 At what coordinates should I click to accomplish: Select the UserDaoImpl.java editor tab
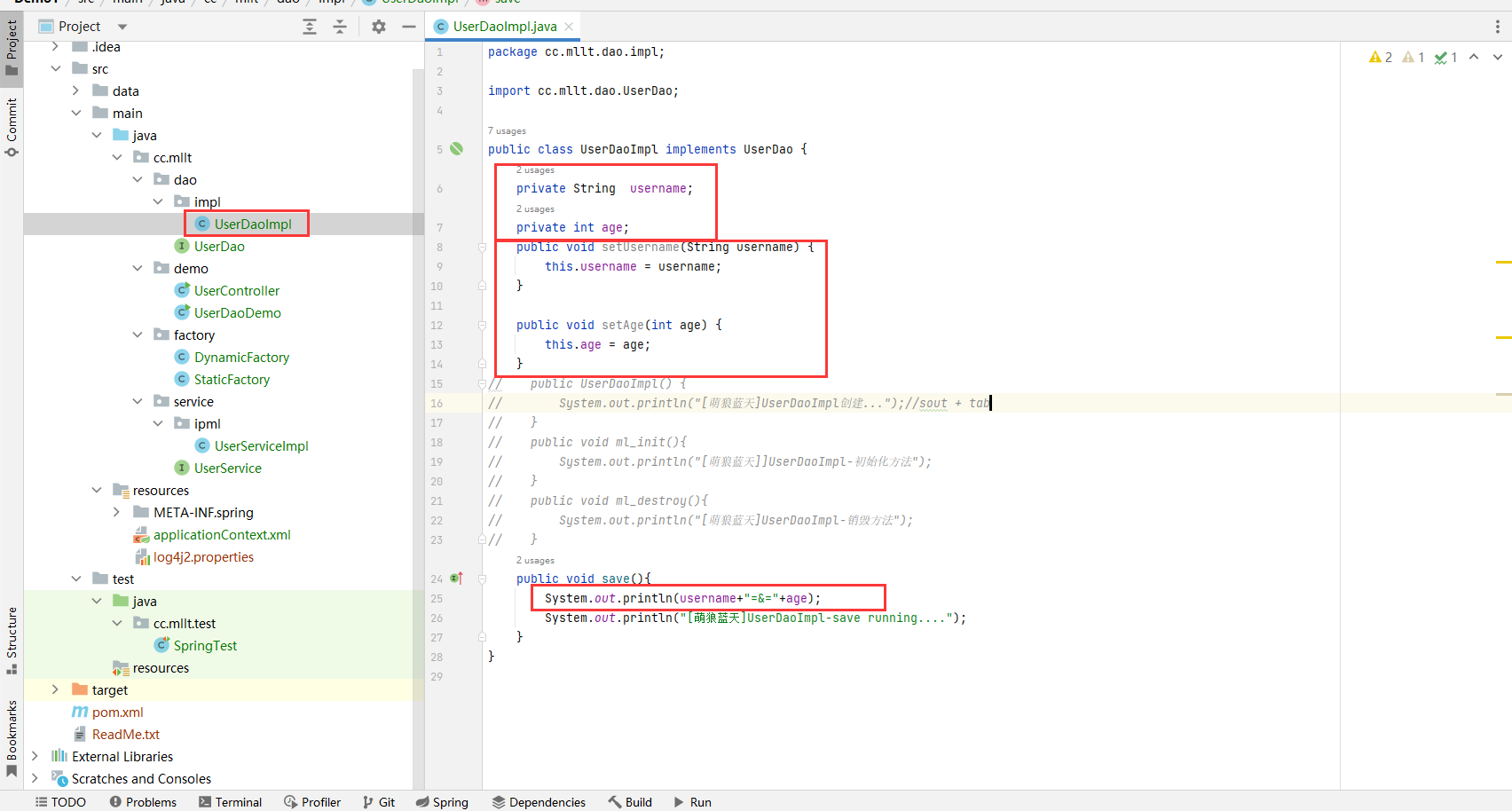pos(504,27)
